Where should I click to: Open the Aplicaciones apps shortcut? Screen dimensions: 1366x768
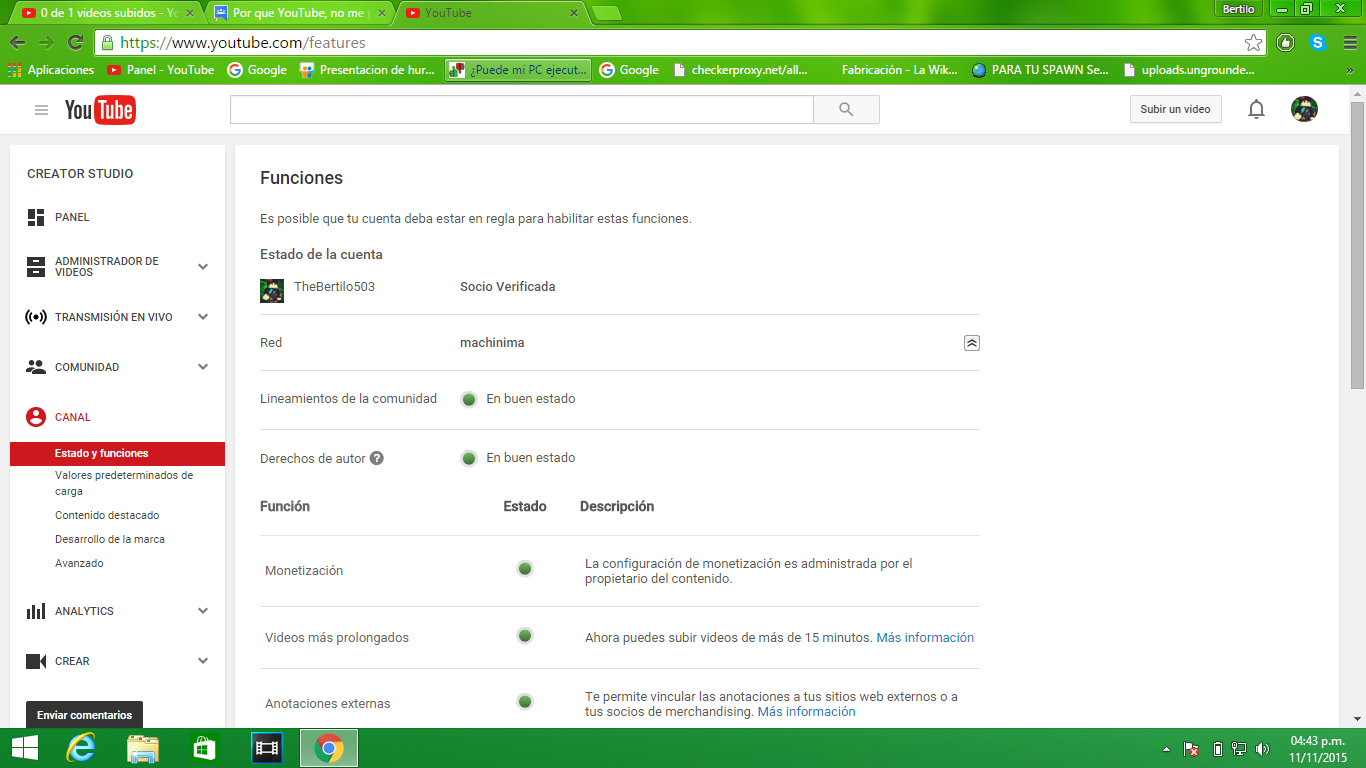coord(51,70)
